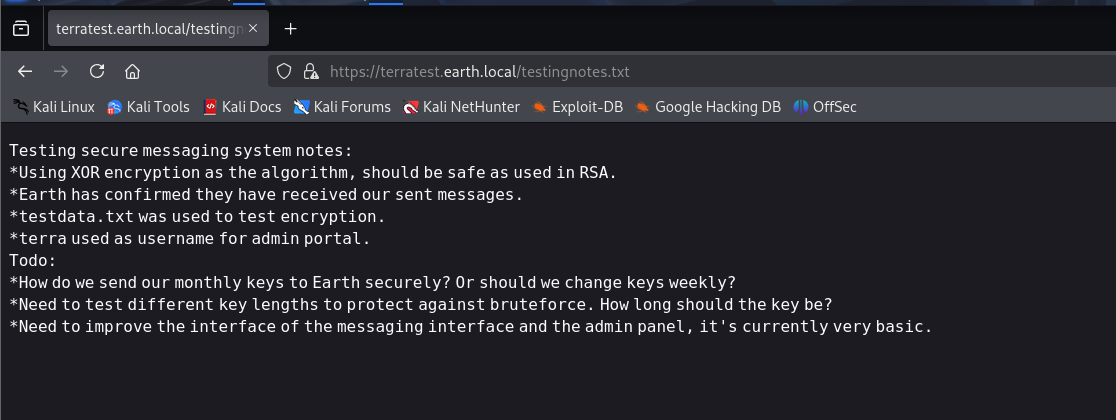Show site security lock information
The image size is (1116, 420).
click(x=310, y=71)
